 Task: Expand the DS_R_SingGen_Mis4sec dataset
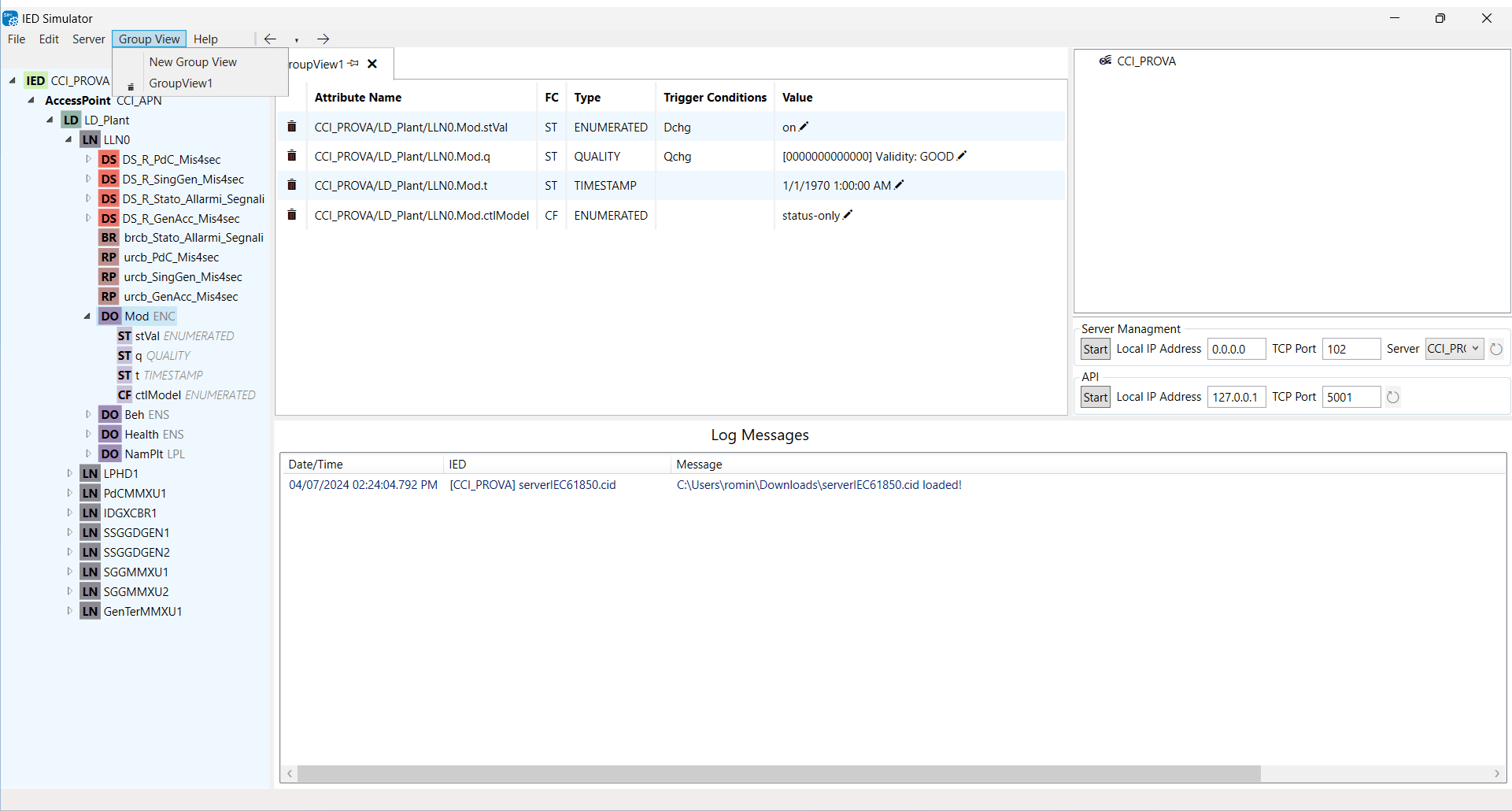coord(88,179)
